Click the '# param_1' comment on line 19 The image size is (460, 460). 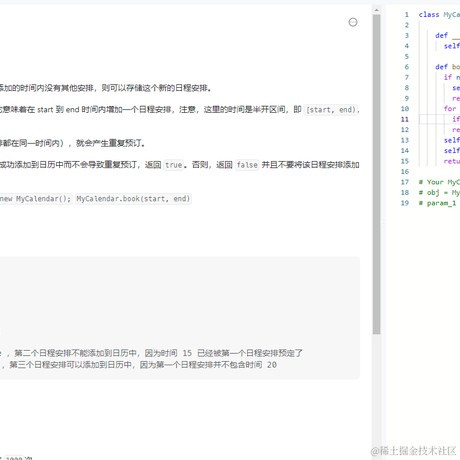pos(437,203)
